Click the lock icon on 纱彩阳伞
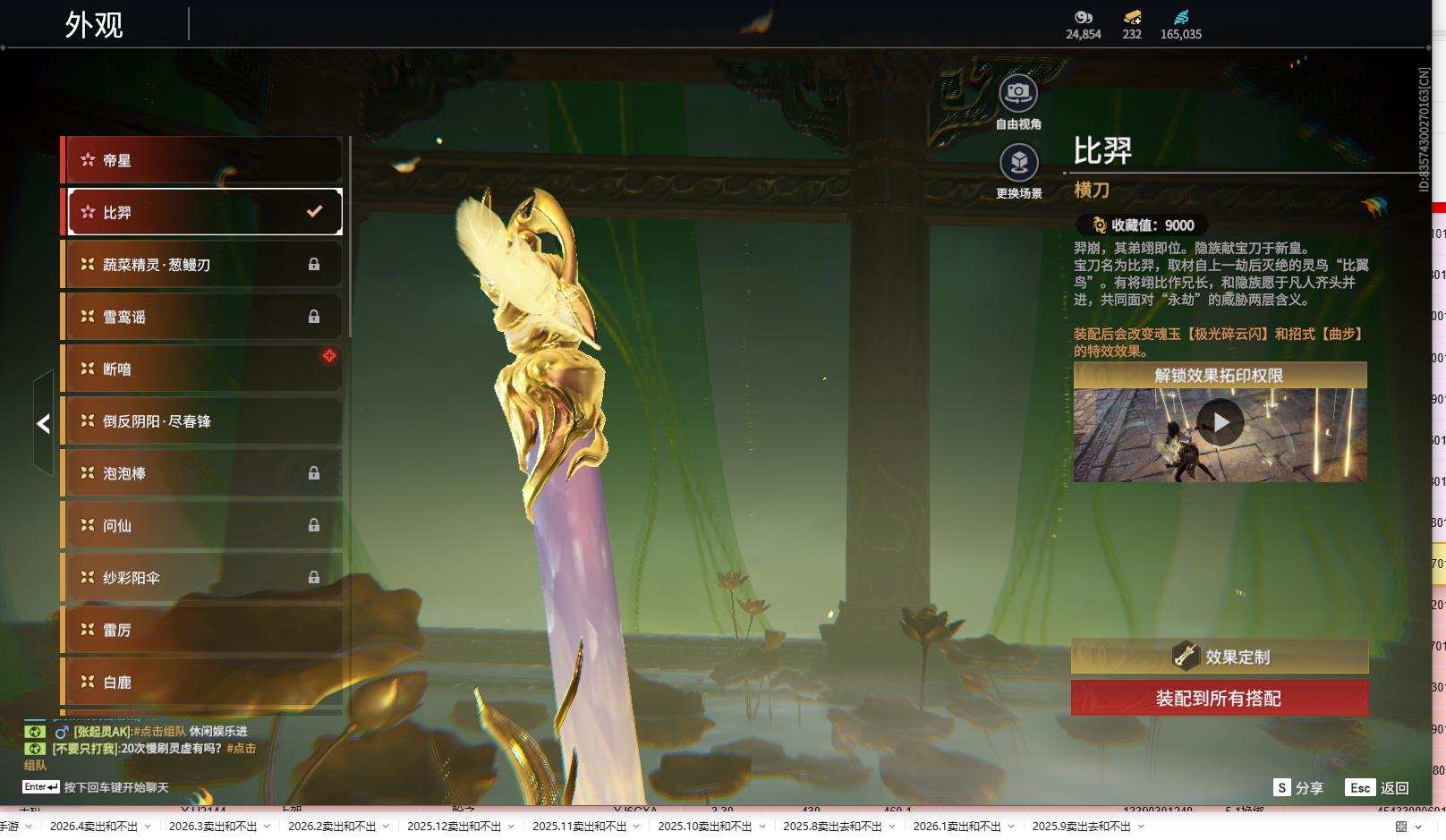 point(314,578)
